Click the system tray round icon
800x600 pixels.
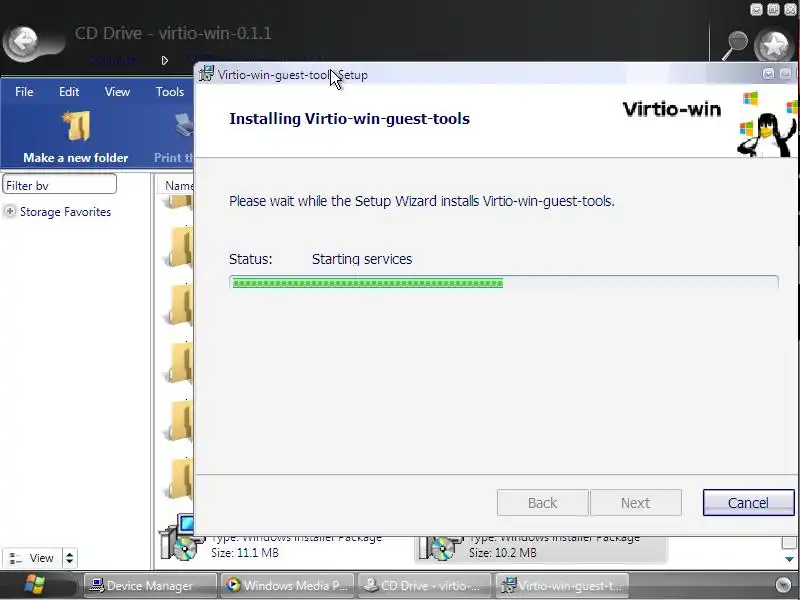[x=783, y=585]
